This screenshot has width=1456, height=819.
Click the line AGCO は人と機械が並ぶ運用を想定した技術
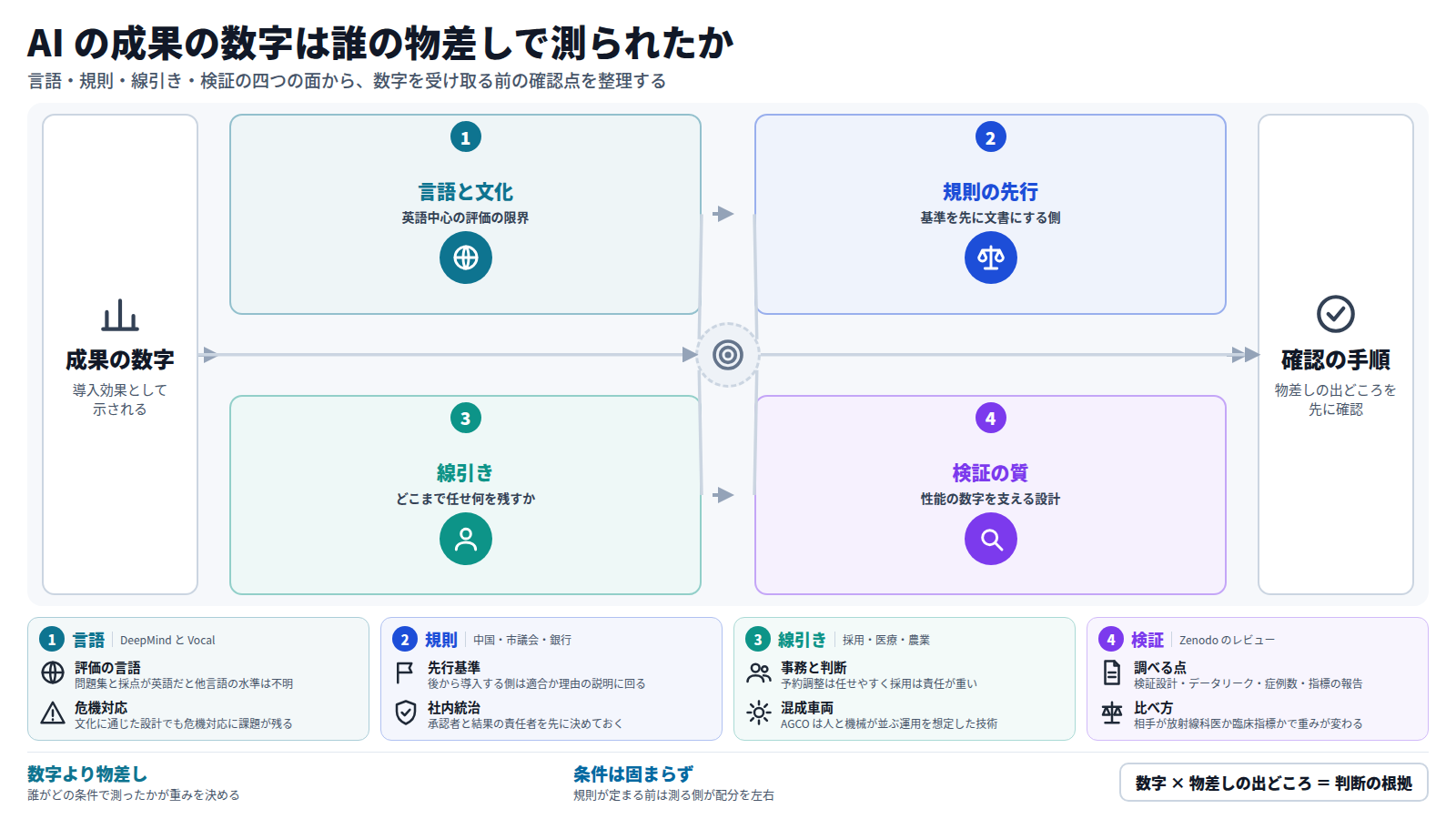[x=889, y=724]
